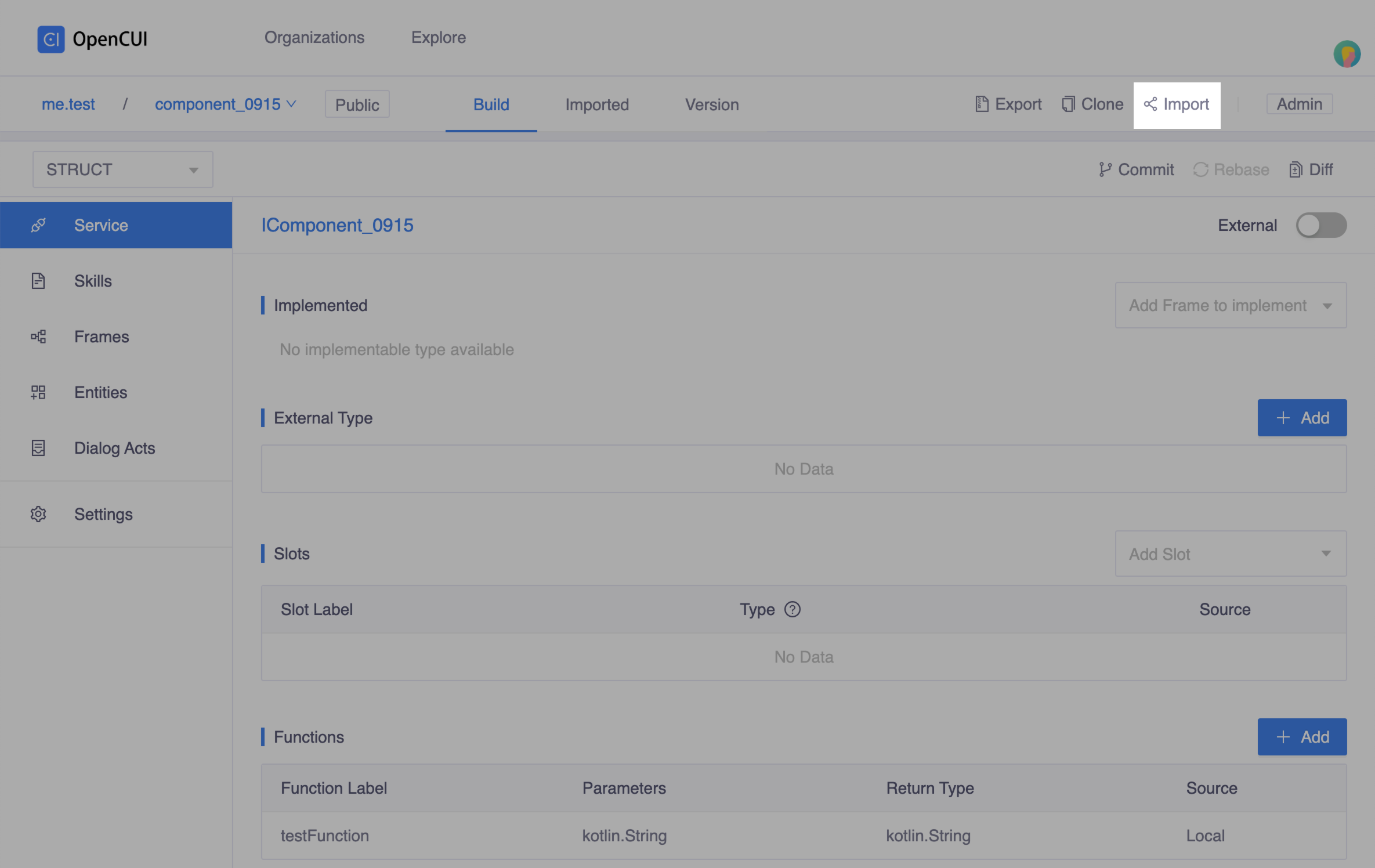
Task: Click the Service sidebar icon
Action: 38,224
